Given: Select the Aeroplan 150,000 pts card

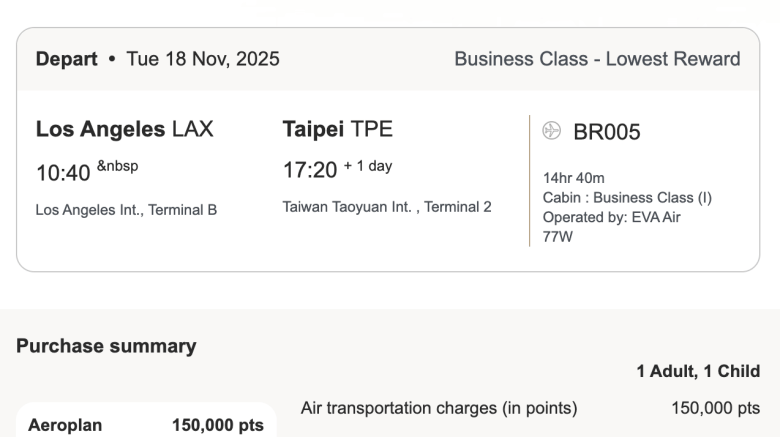Looking at the screenshot, I should click(146, 424).
